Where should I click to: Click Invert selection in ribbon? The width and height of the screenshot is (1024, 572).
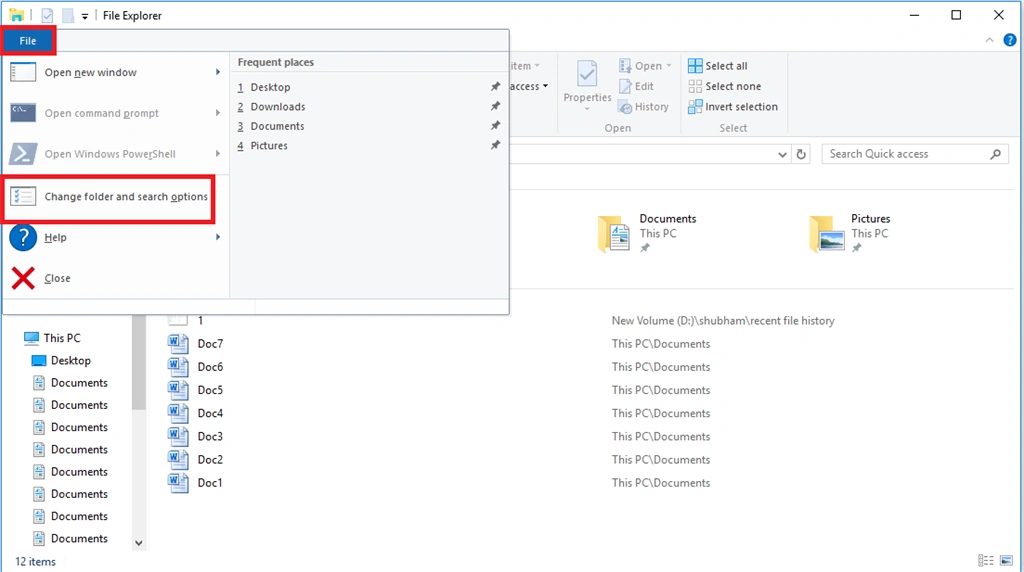(x=733, y=106)
